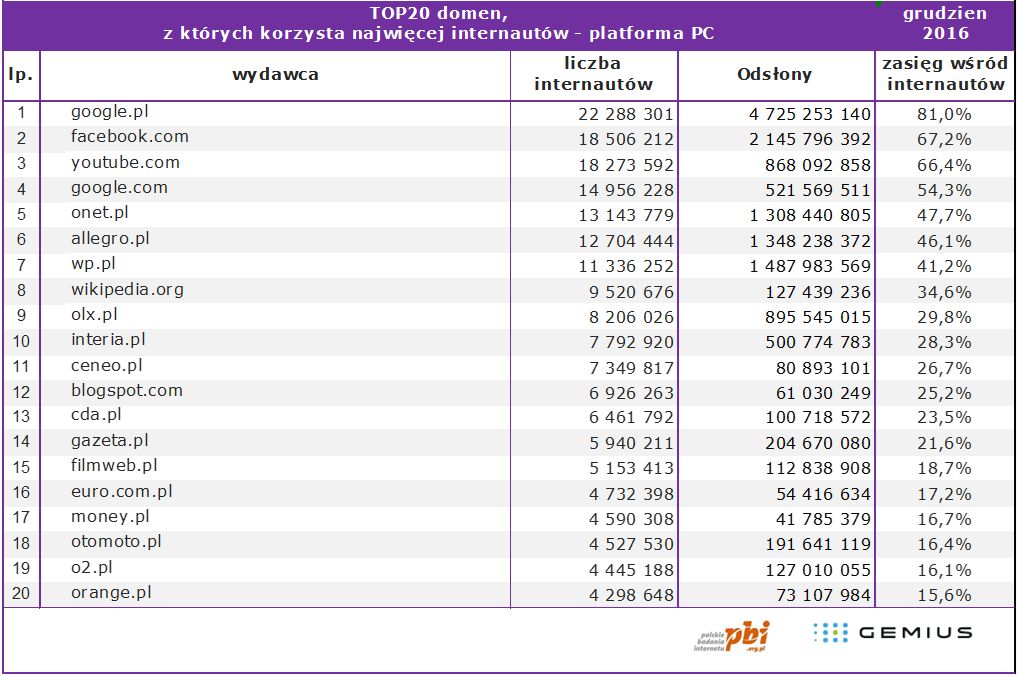
Task: Click the PBI logo
Action: 732,636
